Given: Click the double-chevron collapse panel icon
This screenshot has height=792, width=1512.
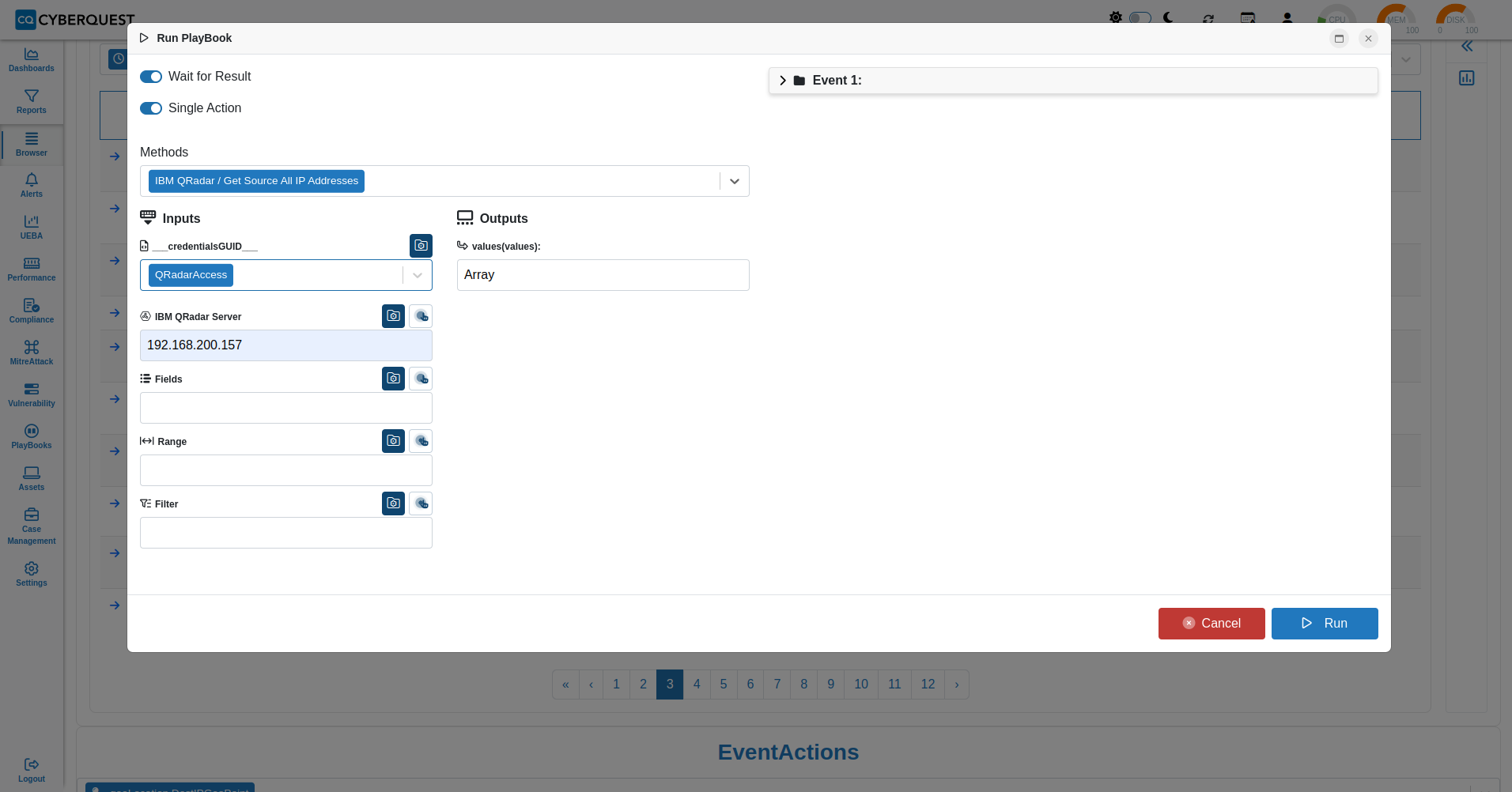Looking at the screenshot, I should (x=1467, y=47).
